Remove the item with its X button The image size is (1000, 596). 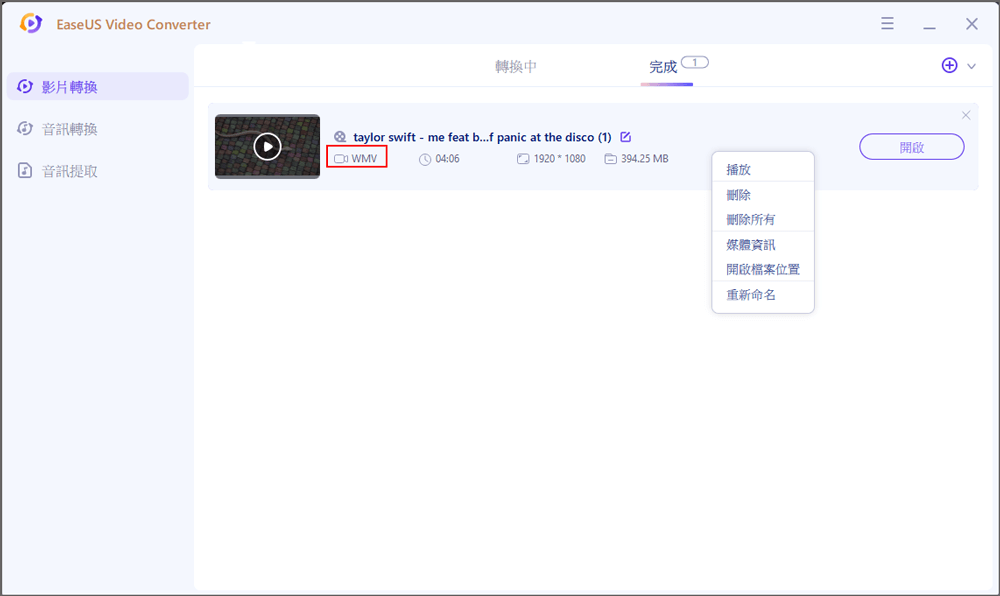click(x=966, y=115)
